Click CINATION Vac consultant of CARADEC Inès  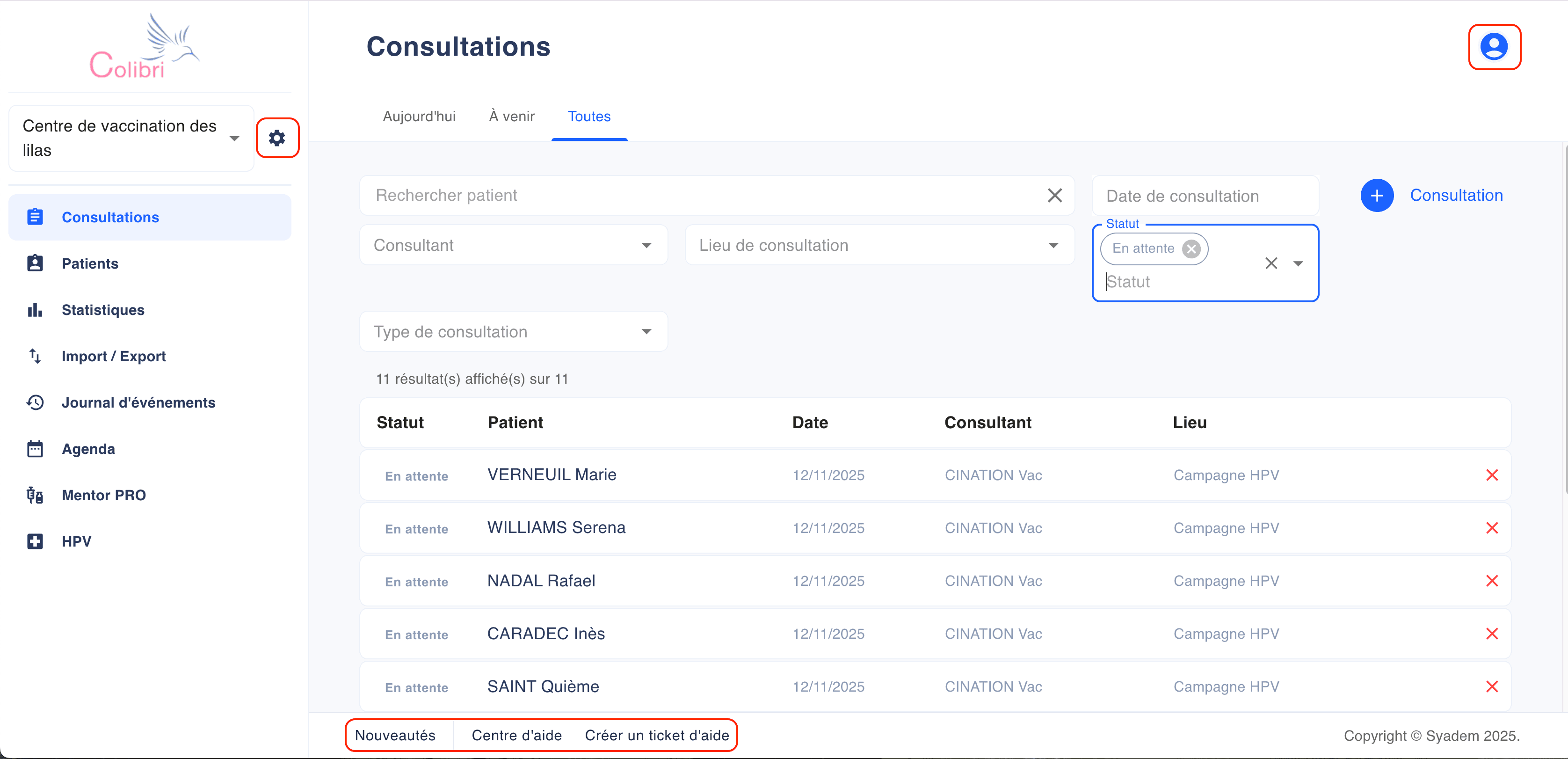tap(993, 634)
